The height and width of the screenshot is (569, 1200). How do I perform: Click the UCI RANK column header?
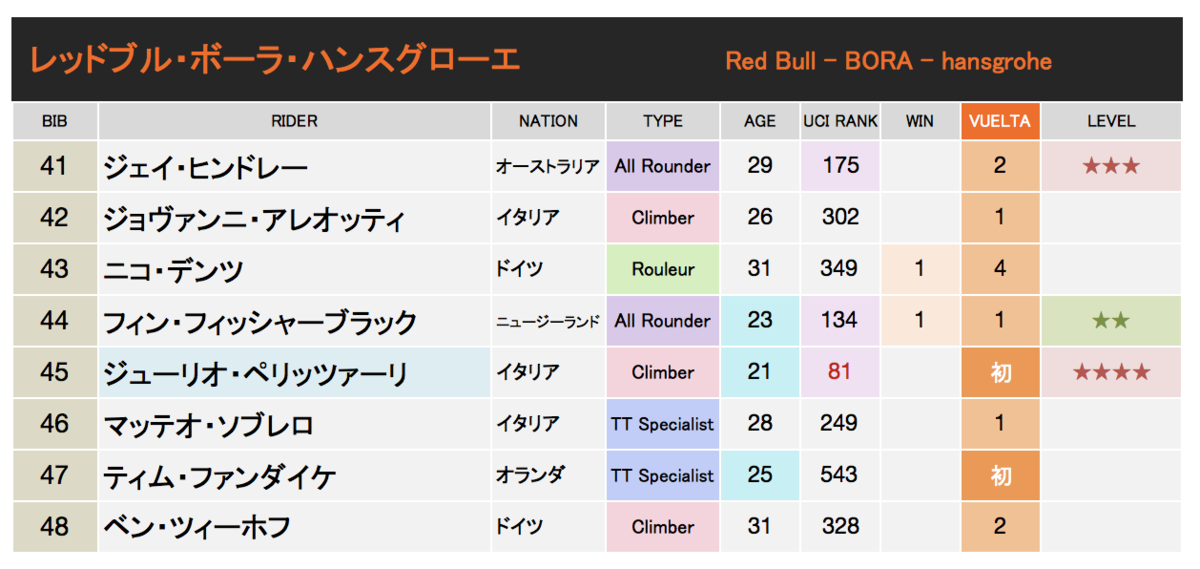click(840, 121)
